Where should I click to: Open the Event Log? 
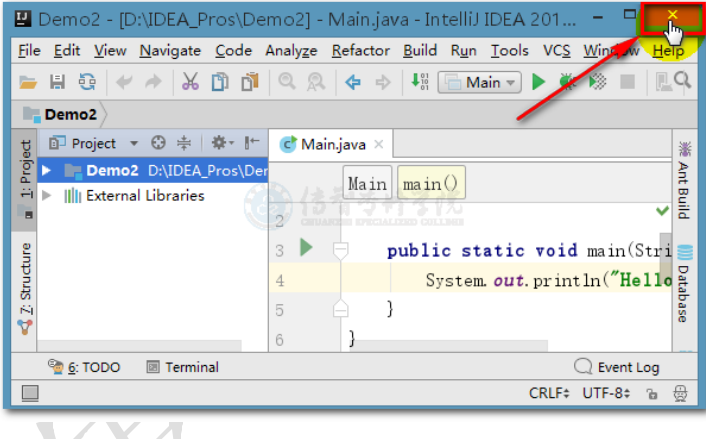(x=616, y=367)
